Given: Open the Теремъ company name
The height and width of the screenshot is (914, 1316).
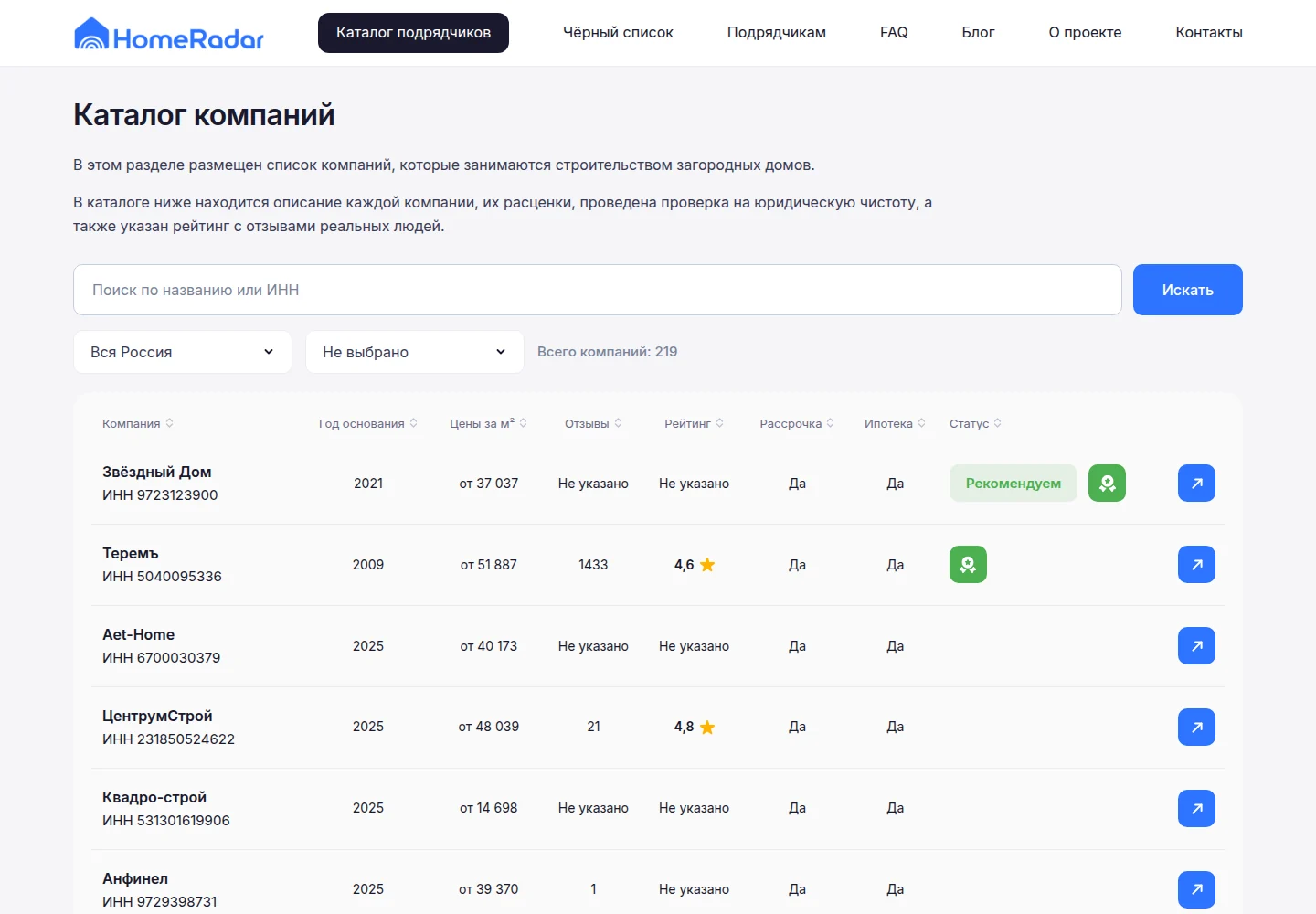Looking at the screenshot, I should pyautogui.click(x=131, y=553).
